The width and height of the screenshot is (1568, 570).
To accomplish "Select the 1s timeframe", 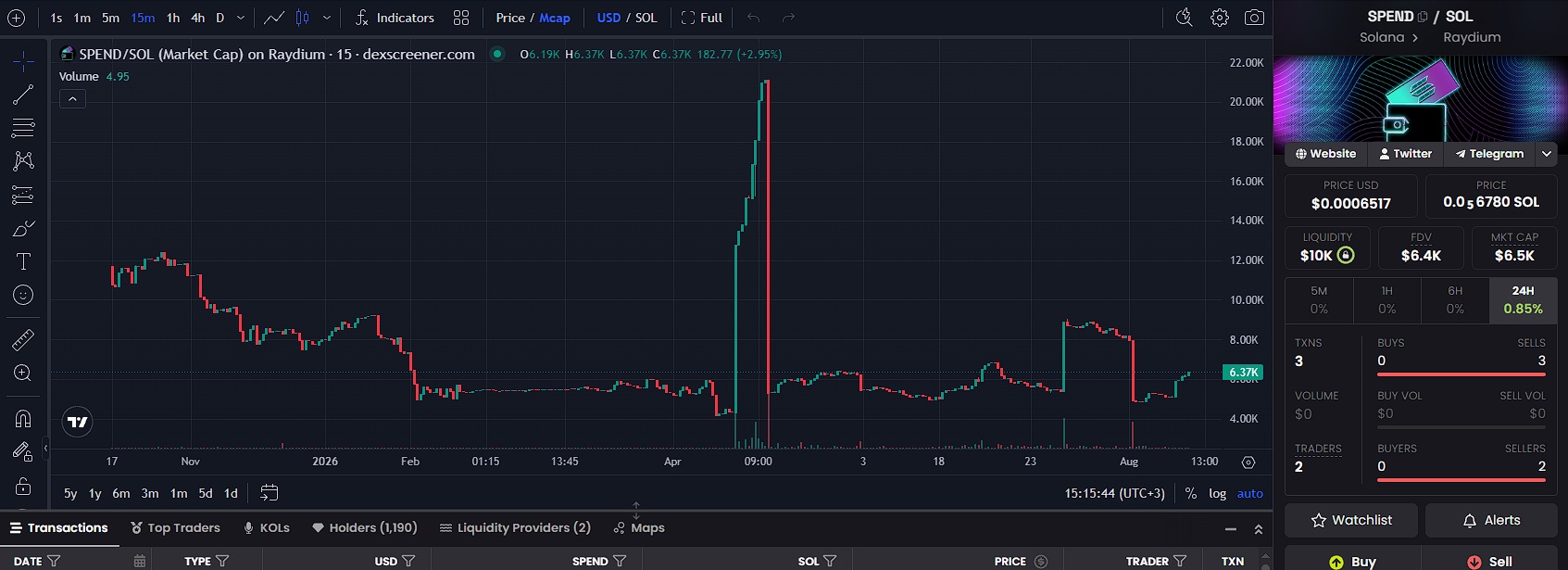I will point(56,18).
